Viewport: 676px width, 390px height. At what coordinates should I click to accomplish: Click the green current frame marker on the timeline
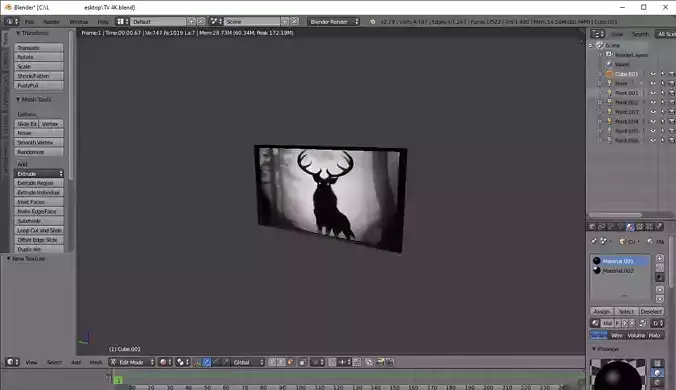click(x=119, y=380)
